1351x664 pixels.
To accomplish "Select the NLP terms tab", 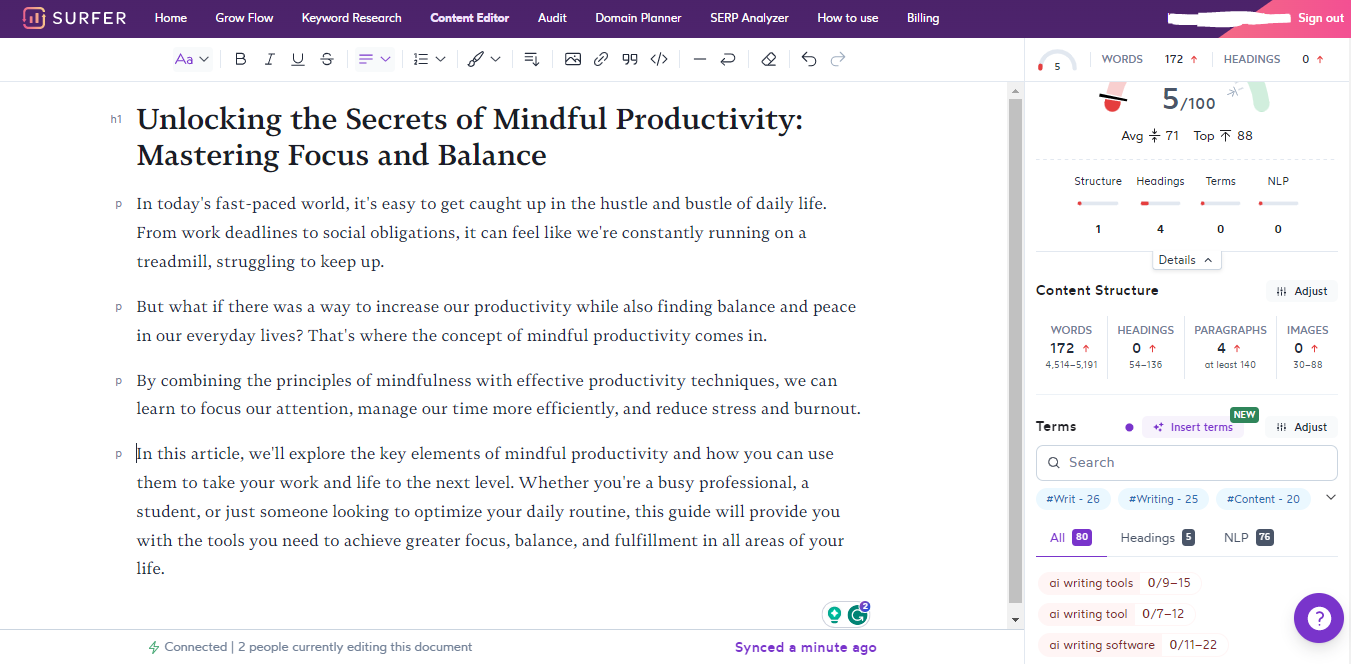I will coord(1248,538).
